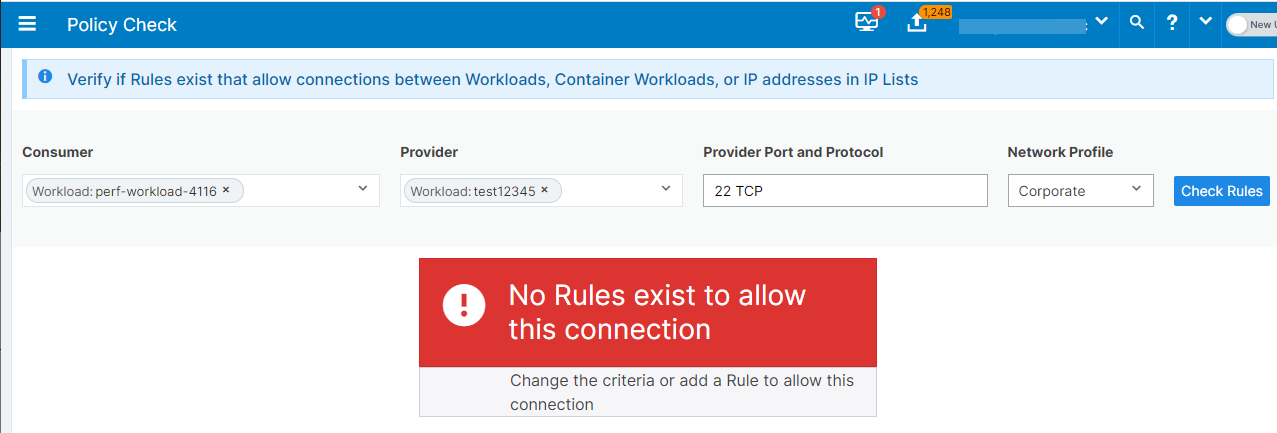Click the provision upload icon showing 1,248
This screenshot has width=1277, height=433.
pyautogui.click(x=917, y=22)
